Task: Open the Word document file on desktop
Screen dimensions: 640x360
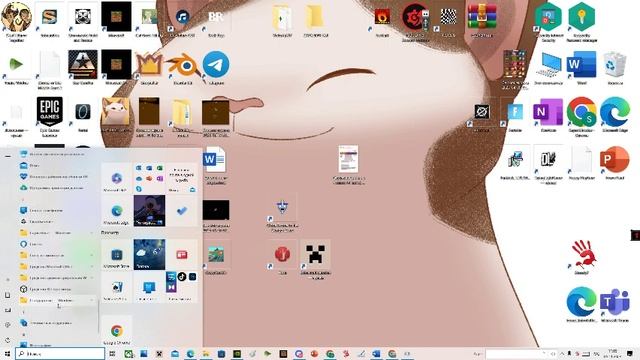Action: coord(215,159)
